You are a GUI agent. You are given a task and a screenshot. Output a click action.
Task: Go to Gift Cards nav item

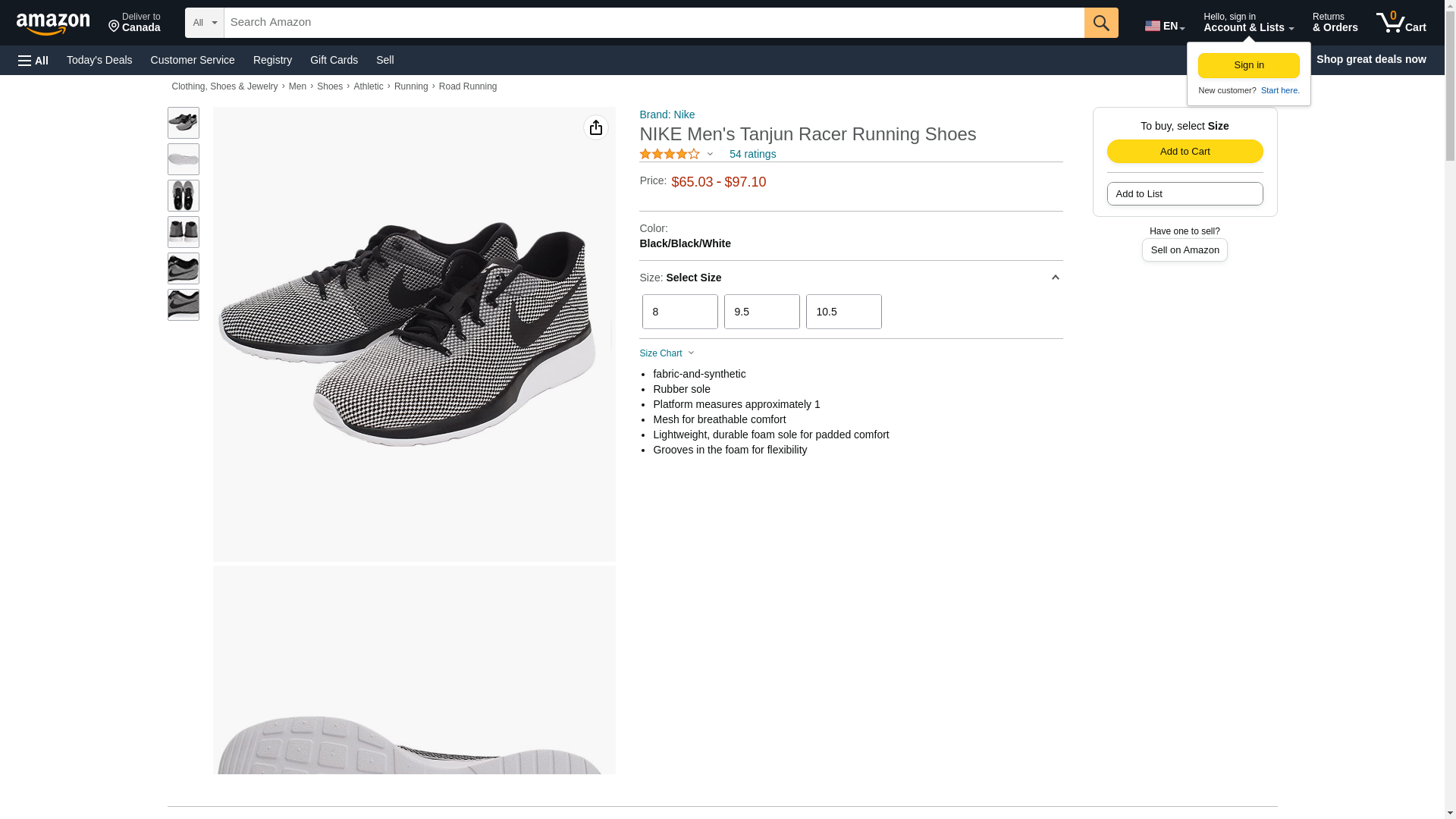click(334, 60)
